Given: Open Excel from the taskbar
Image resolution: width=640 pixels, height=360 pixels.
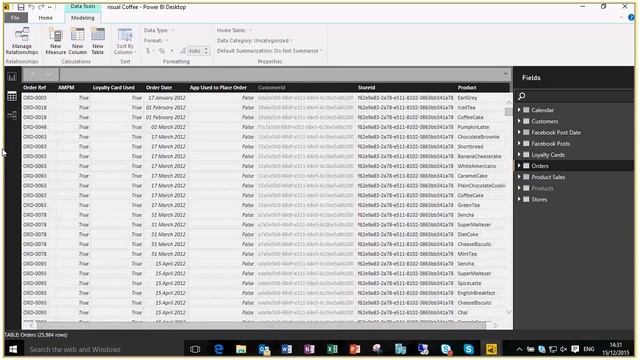Looking at the screenshot, I should [x=332, y=349].
